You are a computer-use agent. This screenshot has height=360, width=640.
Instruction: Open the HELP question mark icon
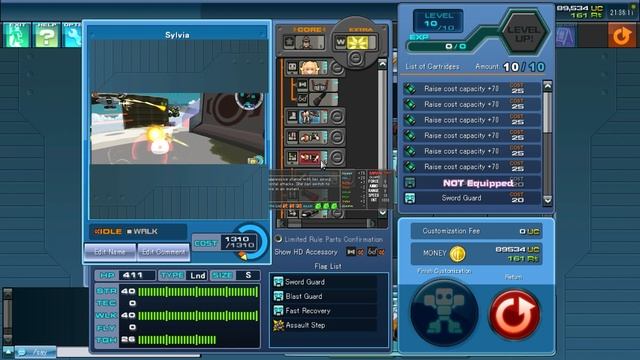46,35
